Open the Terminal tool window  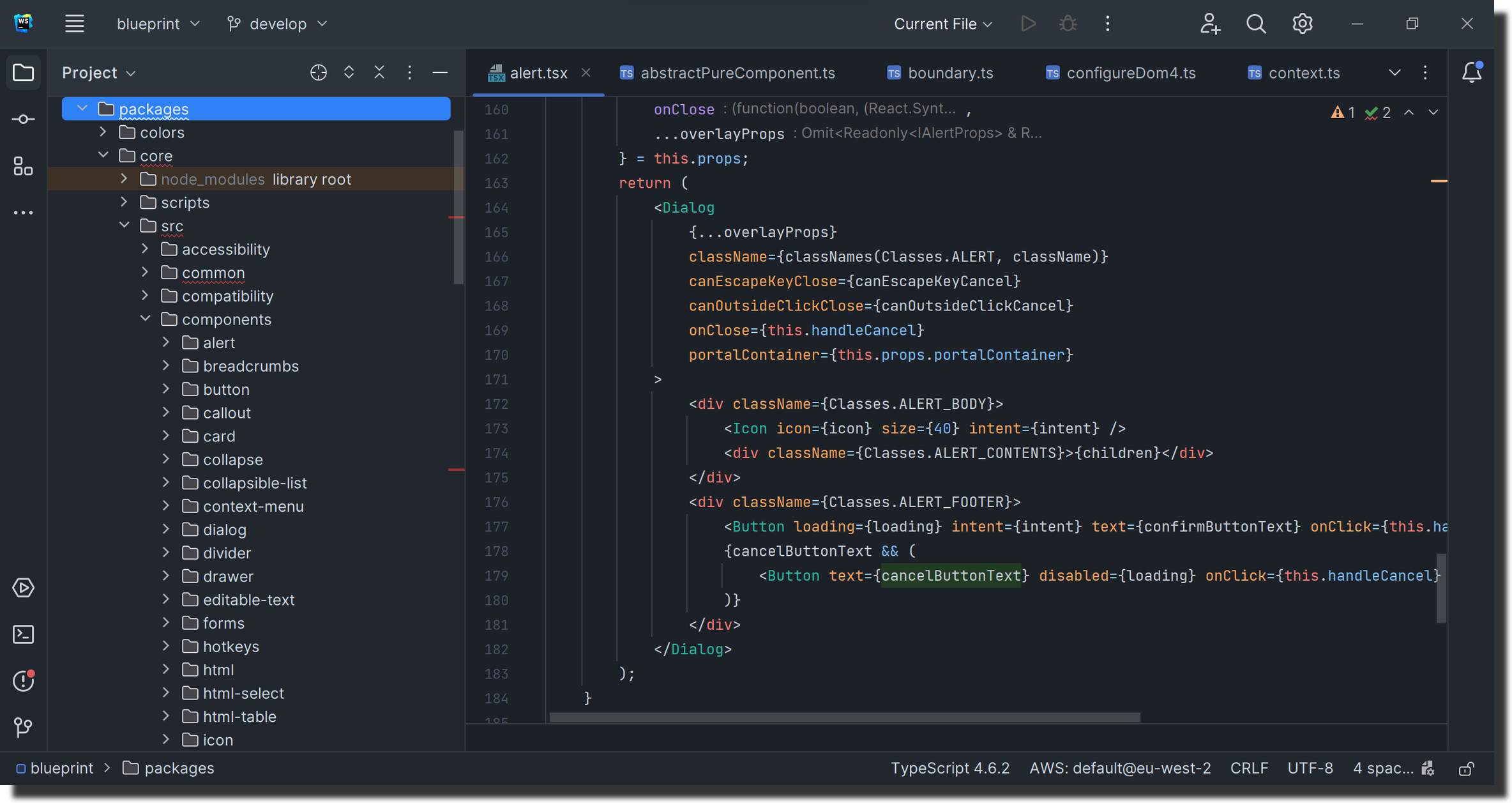tap(23, 634)
